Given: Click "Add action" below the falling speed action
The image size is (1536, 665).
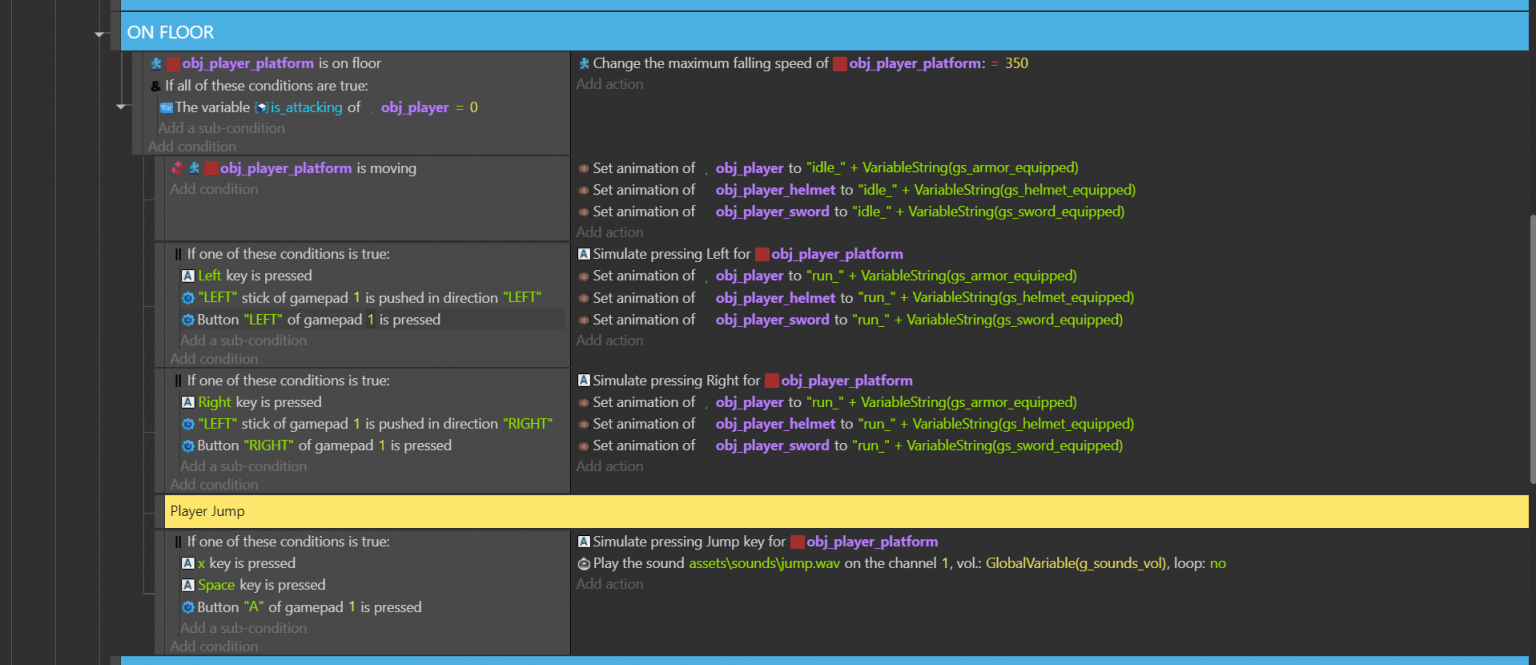Looking at the screenshot, I should 610,84.
